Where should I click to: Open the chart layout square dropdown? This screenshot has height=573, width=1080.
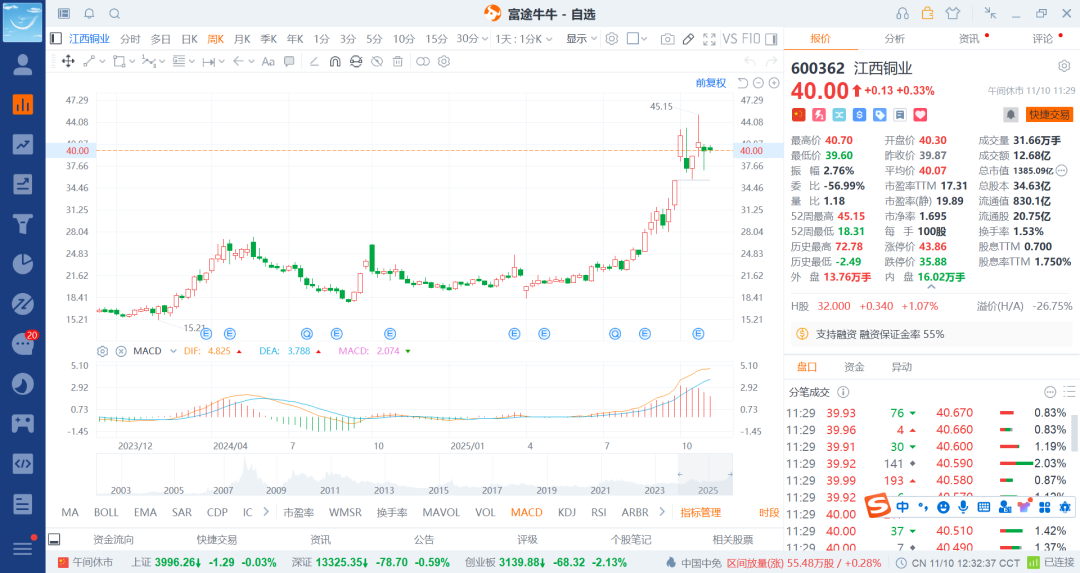point(637,39)
